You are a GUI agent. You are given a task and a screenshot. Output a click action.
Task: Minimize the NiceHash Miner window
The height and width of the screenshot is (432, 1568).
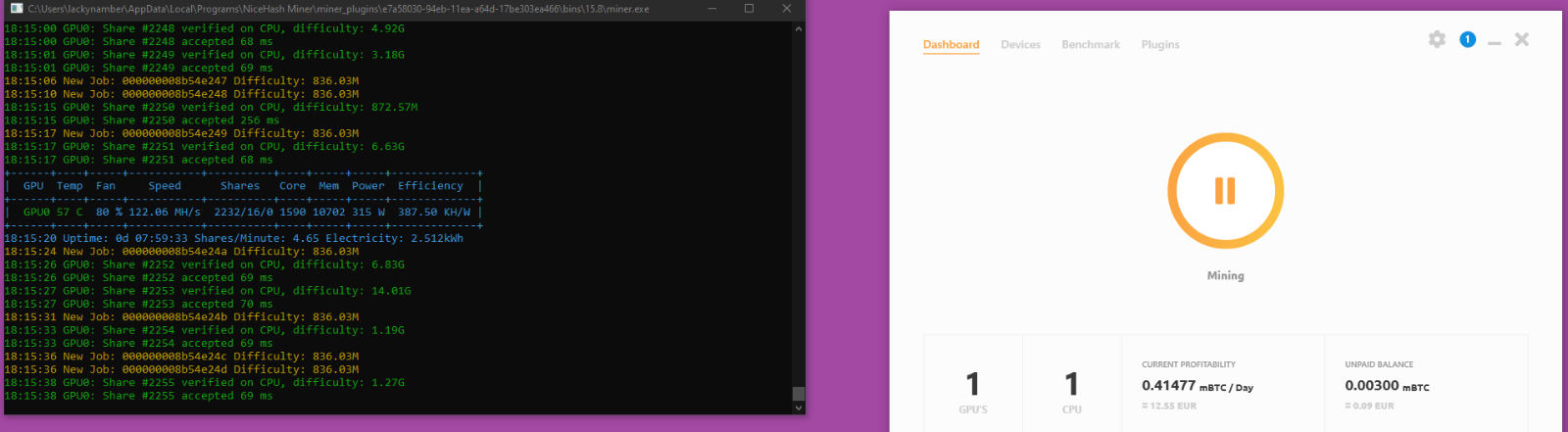click(1494, 41)
